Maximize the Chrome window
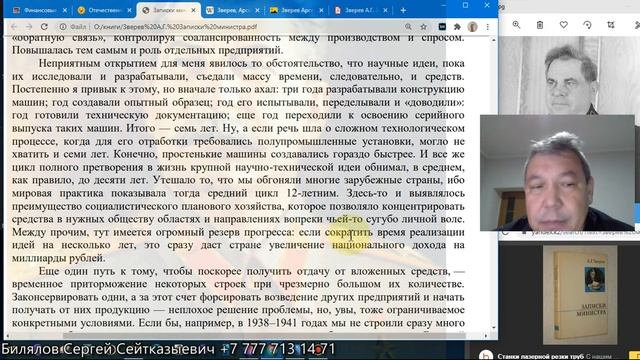Image resolution: width=640 pixels, height=360 pixels. point(465,5)
